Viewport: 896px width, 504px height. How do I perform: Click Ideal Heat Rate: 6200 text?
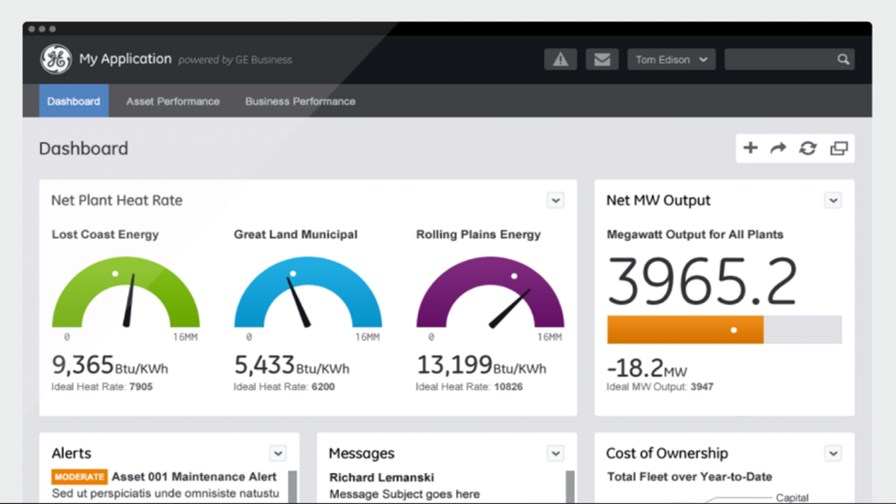tap(284, 387)
